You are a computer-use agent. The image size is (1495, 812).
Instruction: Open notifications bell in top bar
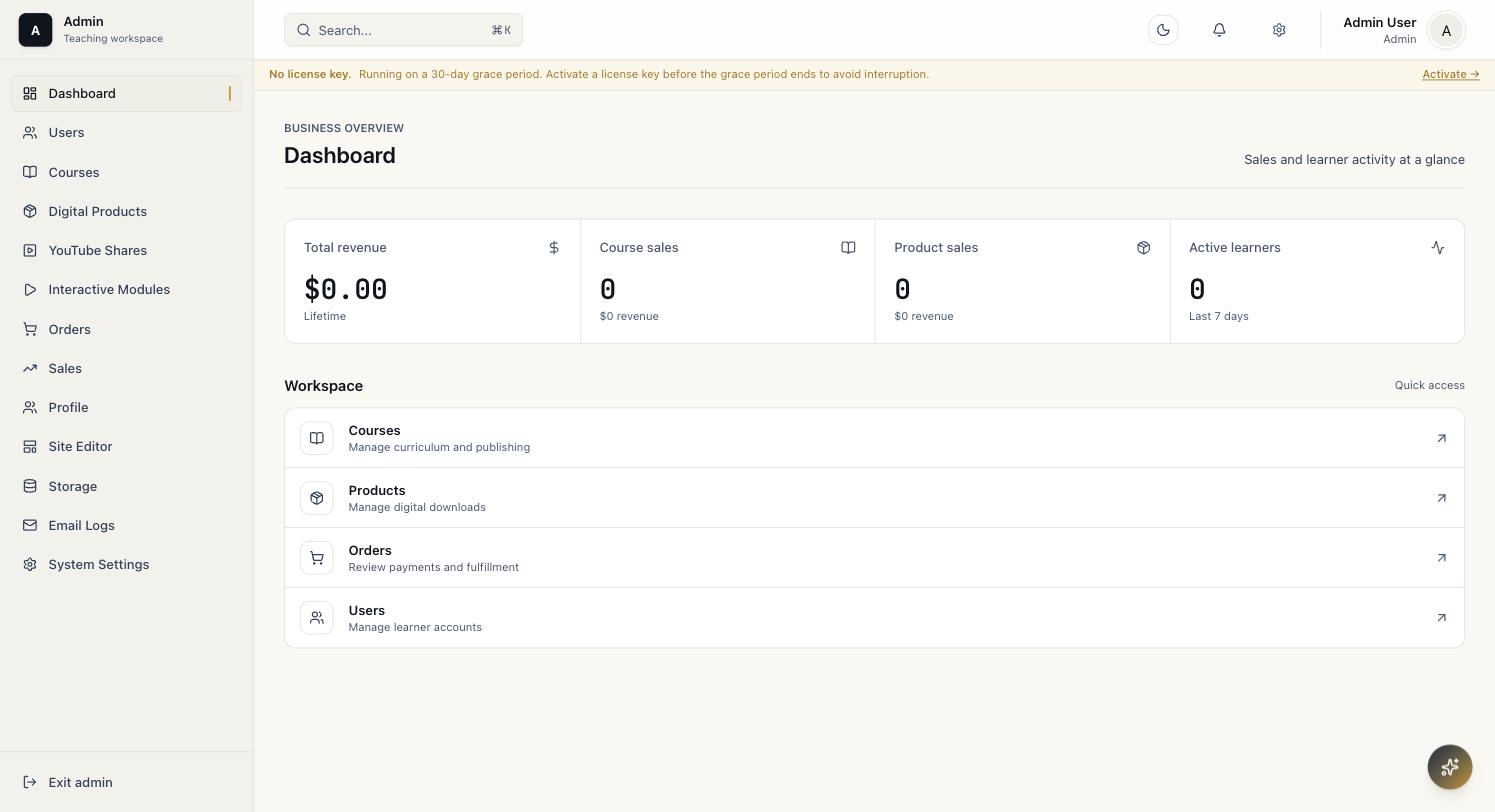click(1219, 30)
